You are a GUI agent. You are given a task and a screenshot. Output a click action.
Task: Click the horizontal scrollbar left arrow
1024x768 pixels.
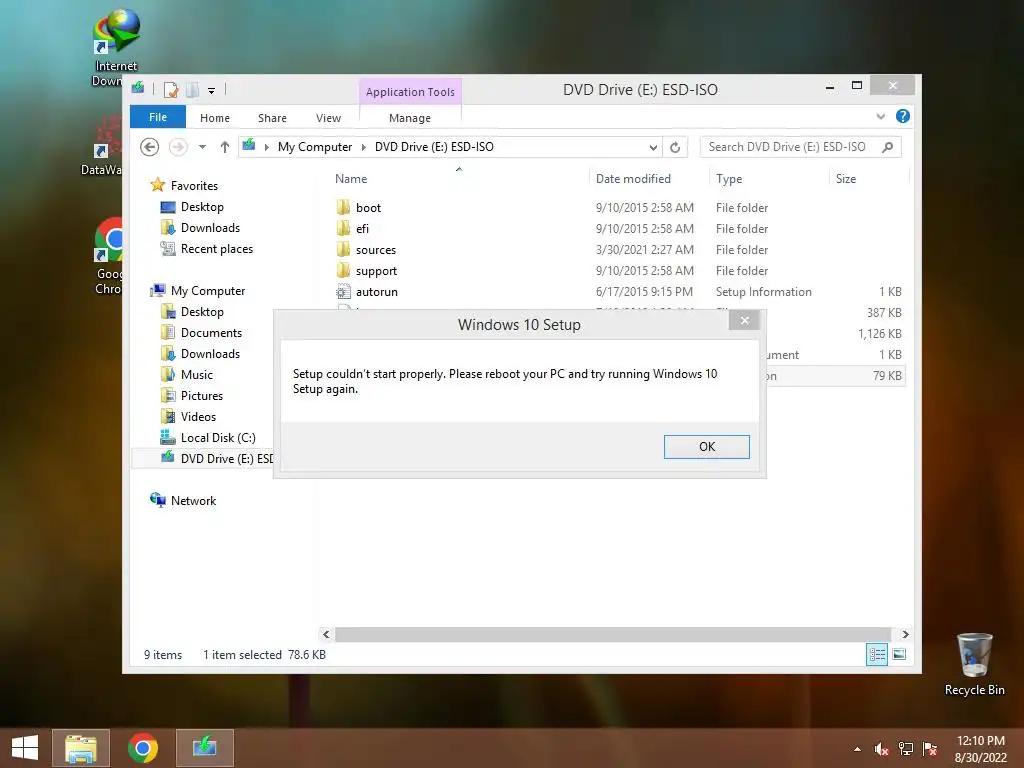[x=326, y=634]
